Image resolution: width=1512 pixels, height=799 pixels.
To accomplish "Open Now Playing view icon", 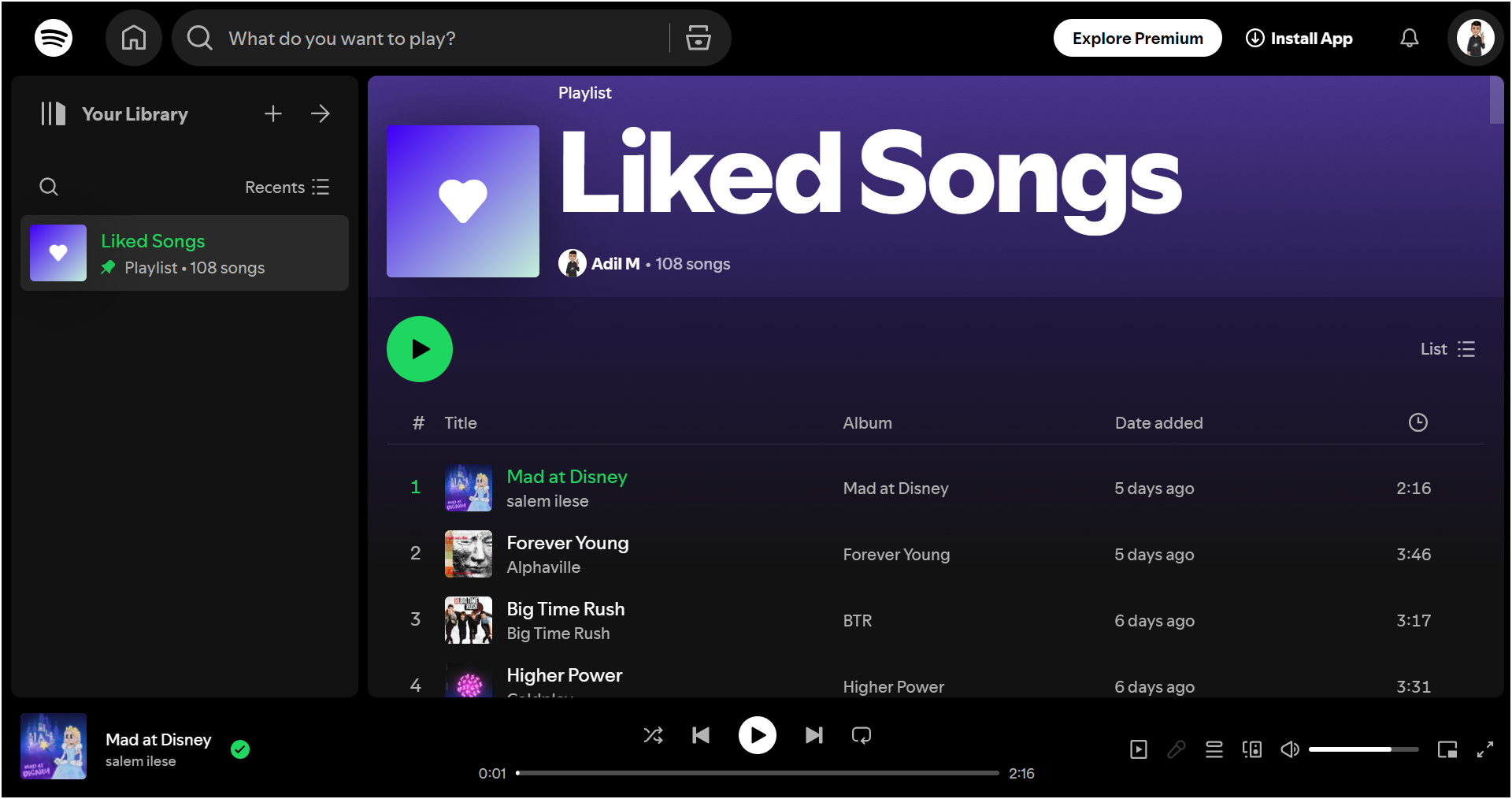I will [x=1139, y=749].
